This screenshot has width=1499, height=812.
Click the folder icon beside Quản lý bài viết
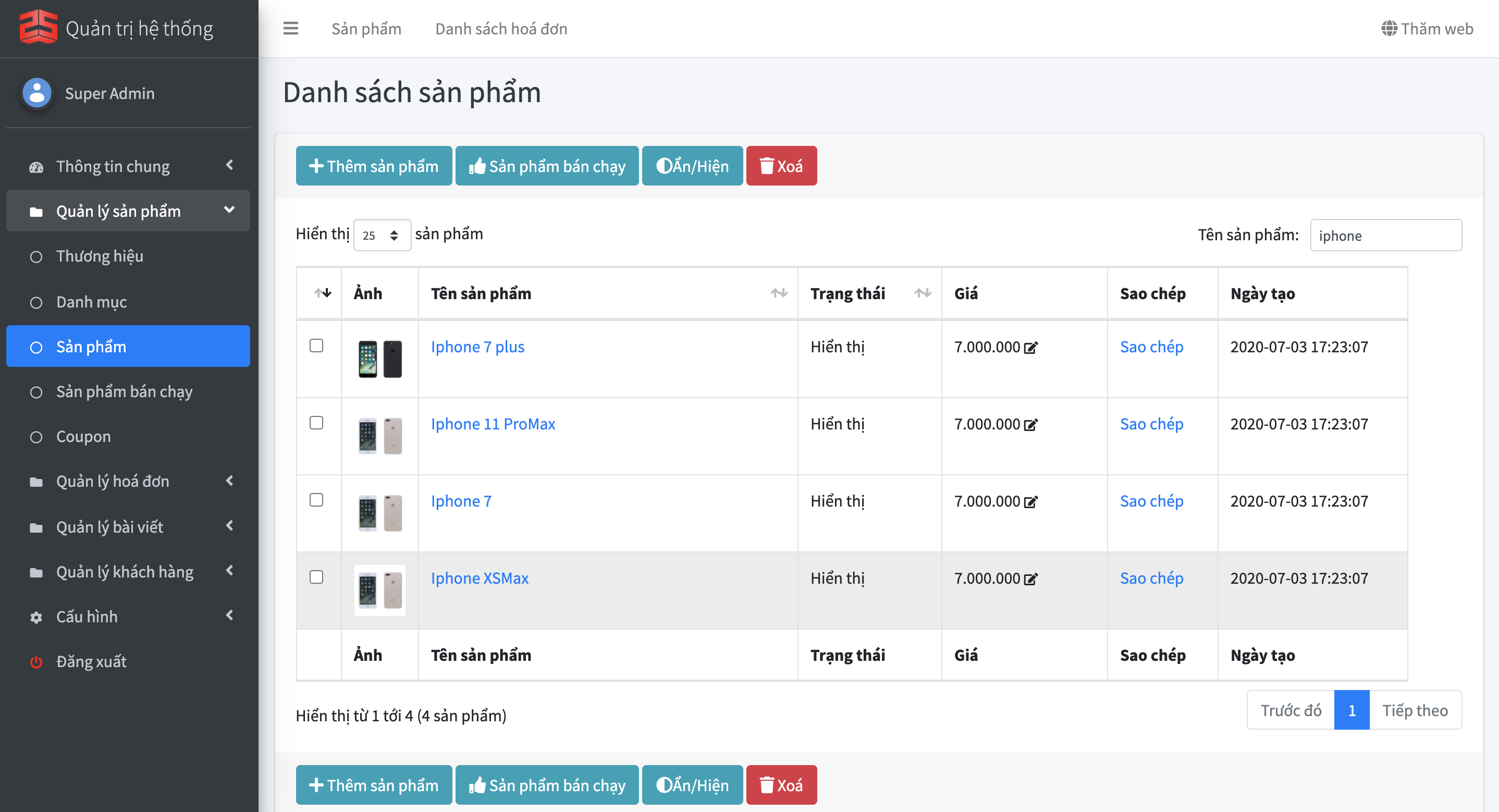pos(36,527)
